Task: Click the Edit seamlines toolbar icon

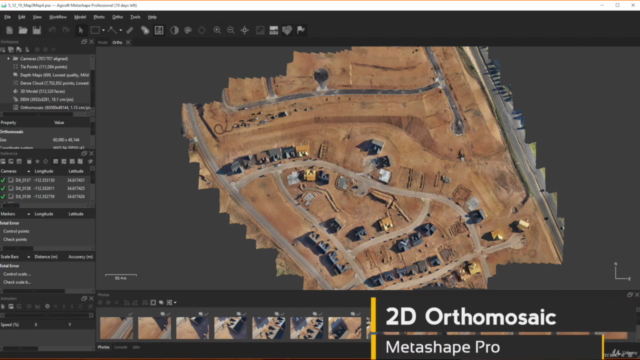Action: tap(159, 30)
